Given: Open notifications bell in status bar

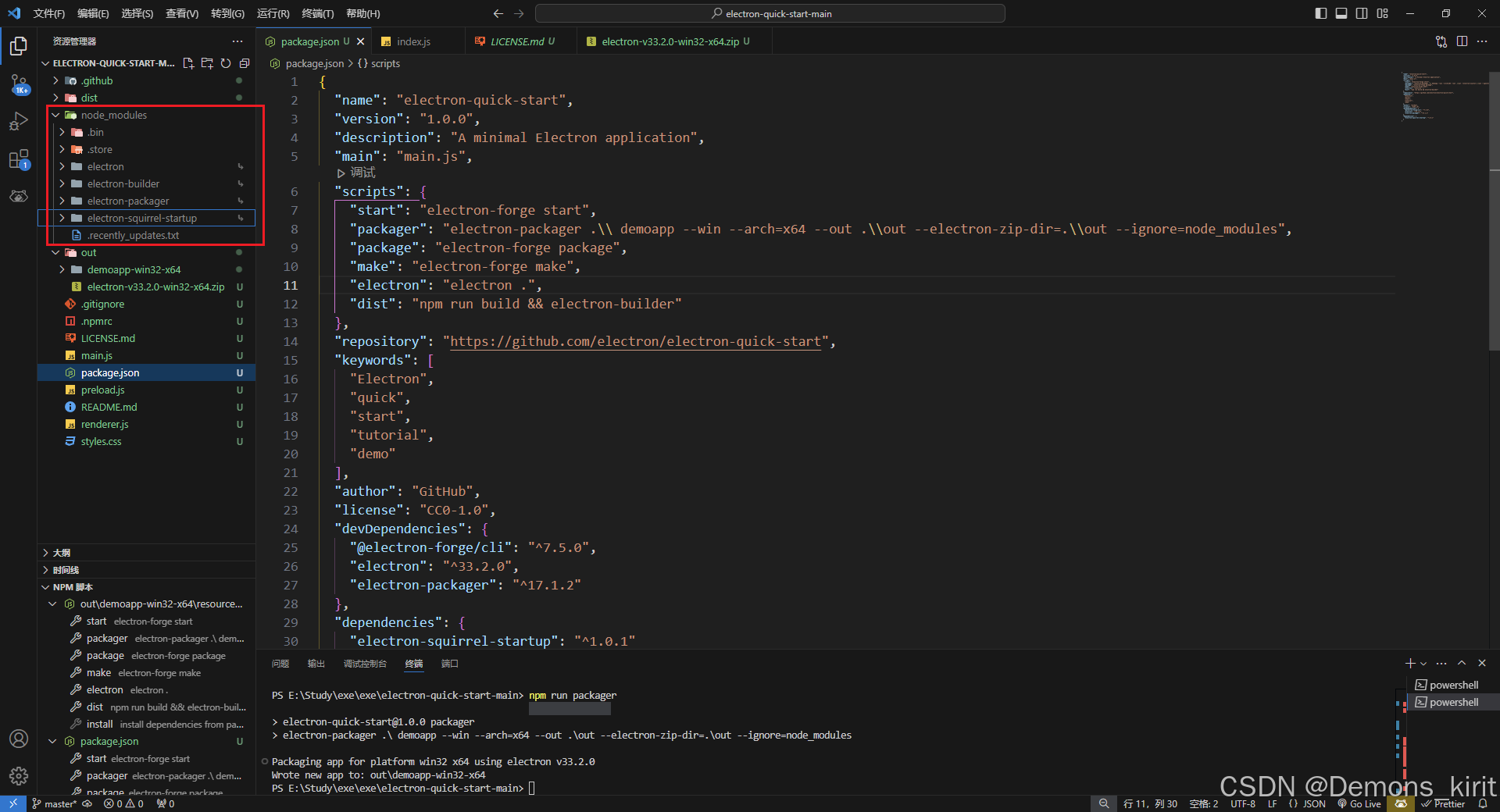Looking at the screenshot, I should click(1483, 803).
